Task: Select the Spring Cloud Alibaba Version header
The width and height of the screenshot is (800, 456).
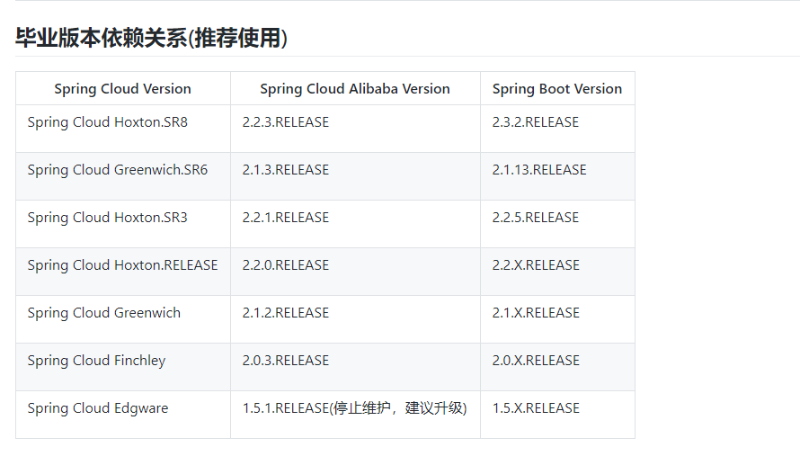Action: [x=355, y=89]
